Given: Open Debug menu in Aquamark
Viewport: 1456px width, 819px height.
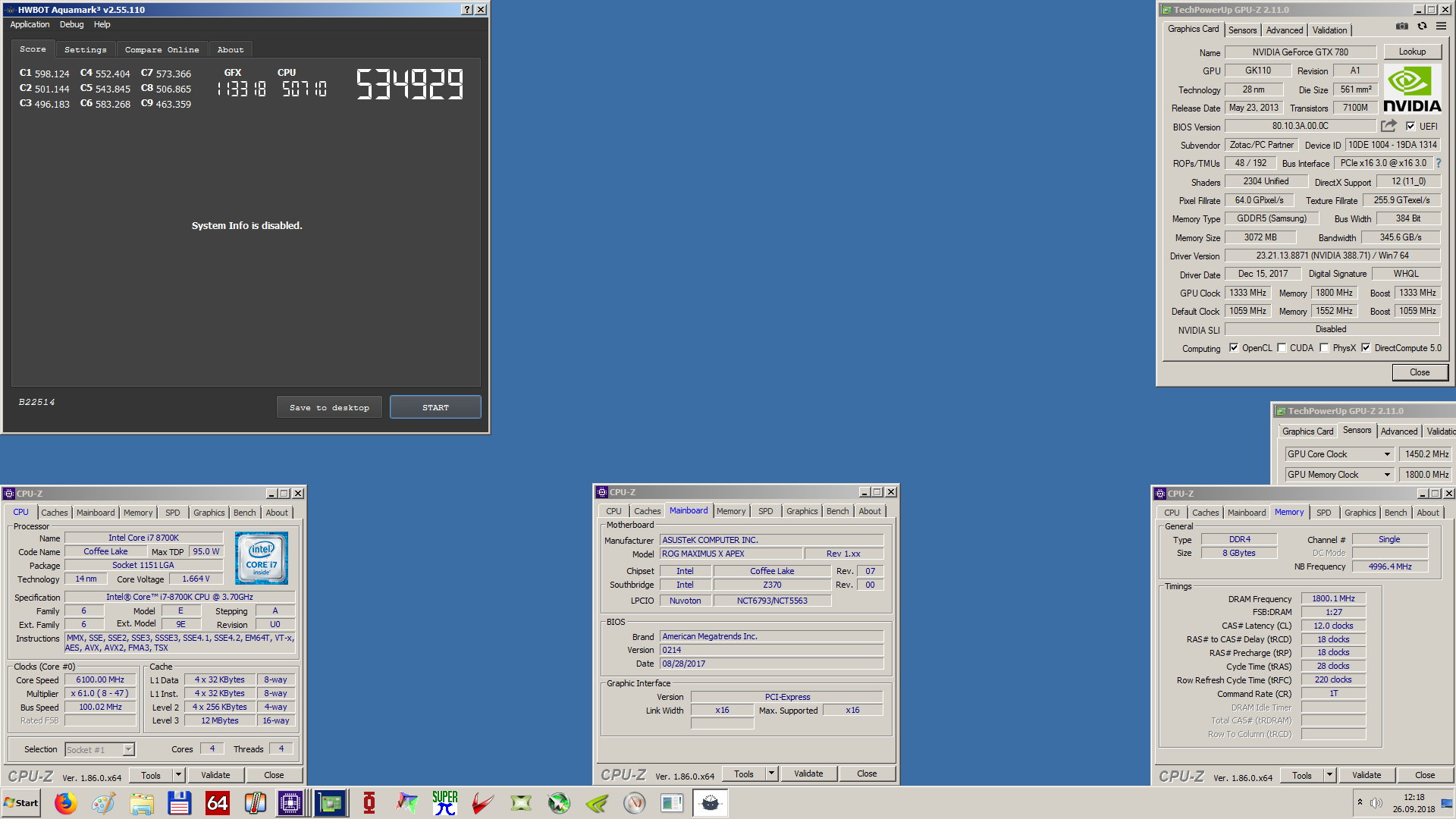Looking at the screenshot, I should tap(72, 24).
